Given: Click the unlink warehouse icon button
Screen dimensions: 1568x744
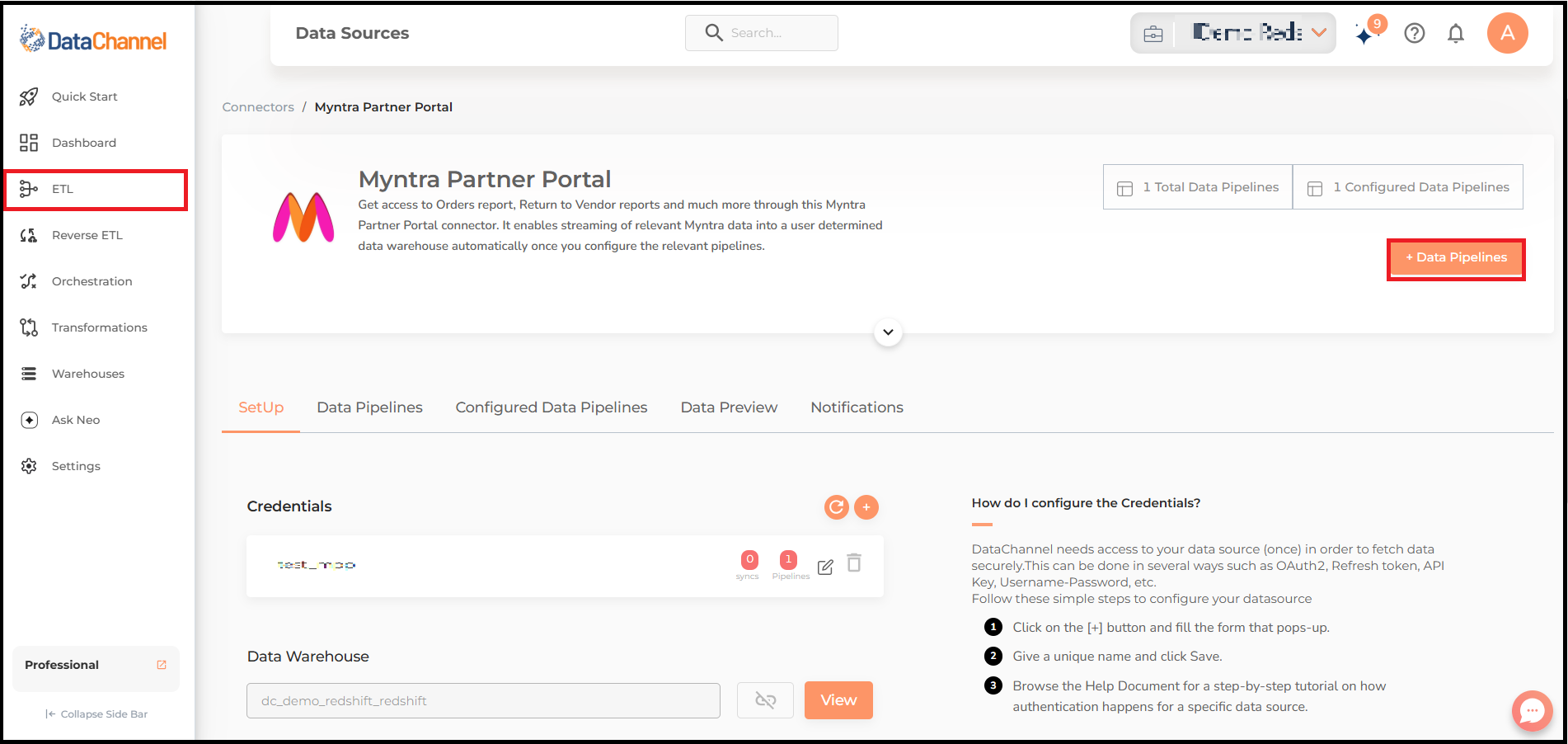Looking at the screenshot, I should tap(765, 700).
